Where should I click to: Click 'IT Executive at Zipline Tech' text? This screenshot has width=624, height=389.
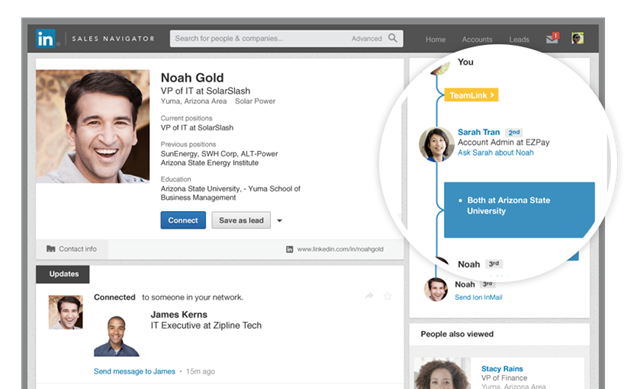click(206, 326)
